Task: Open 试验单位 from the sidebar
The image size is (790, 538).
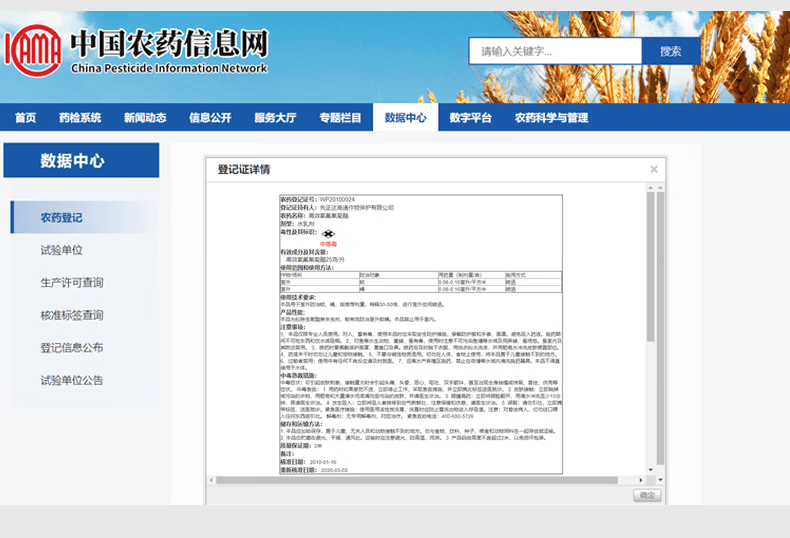Action: click(x=62, y=250)
